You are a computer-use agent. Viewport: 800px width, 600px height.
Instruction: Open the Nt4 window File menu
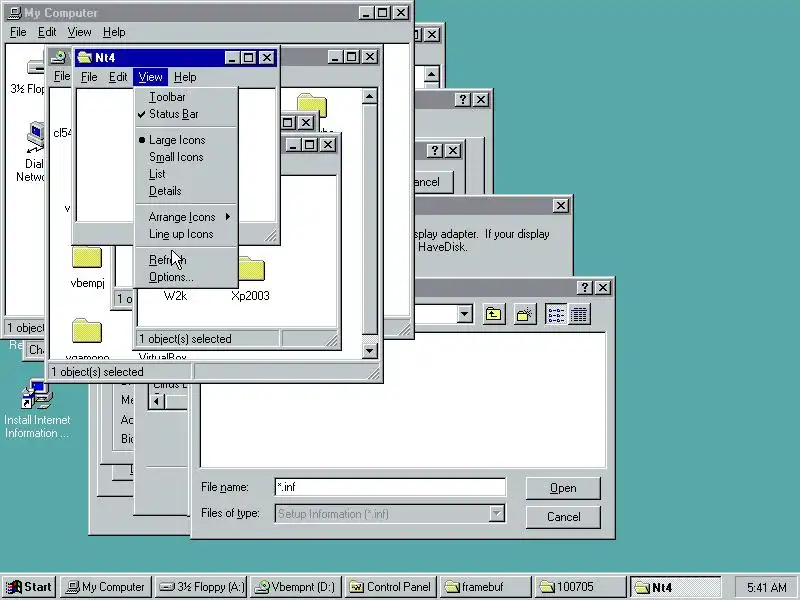tap(89, 77)
